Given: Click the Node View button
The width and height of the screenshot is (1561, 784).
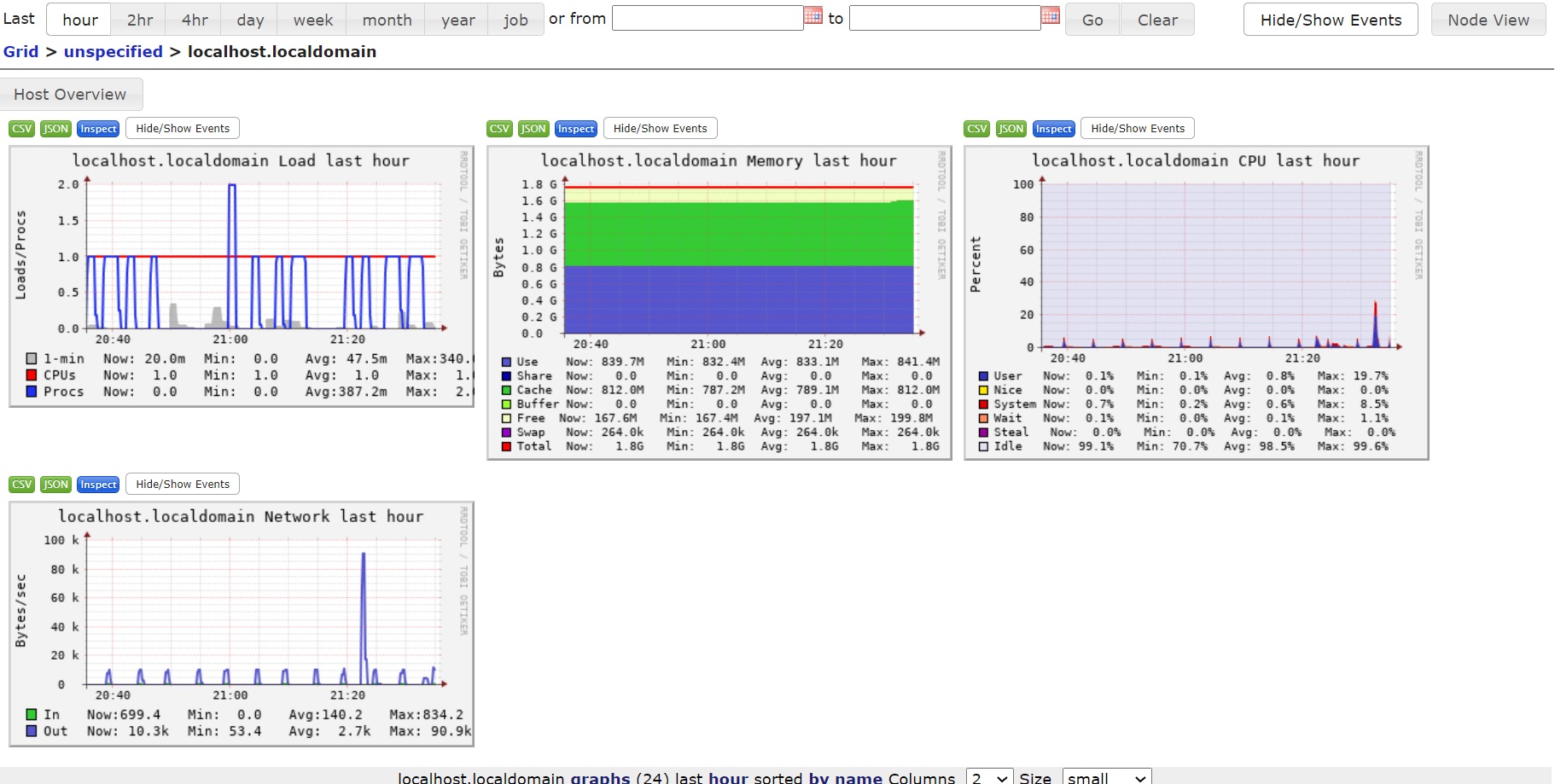Looking at the screenshot, I should pyautogui.click(x=1488, y=20).
